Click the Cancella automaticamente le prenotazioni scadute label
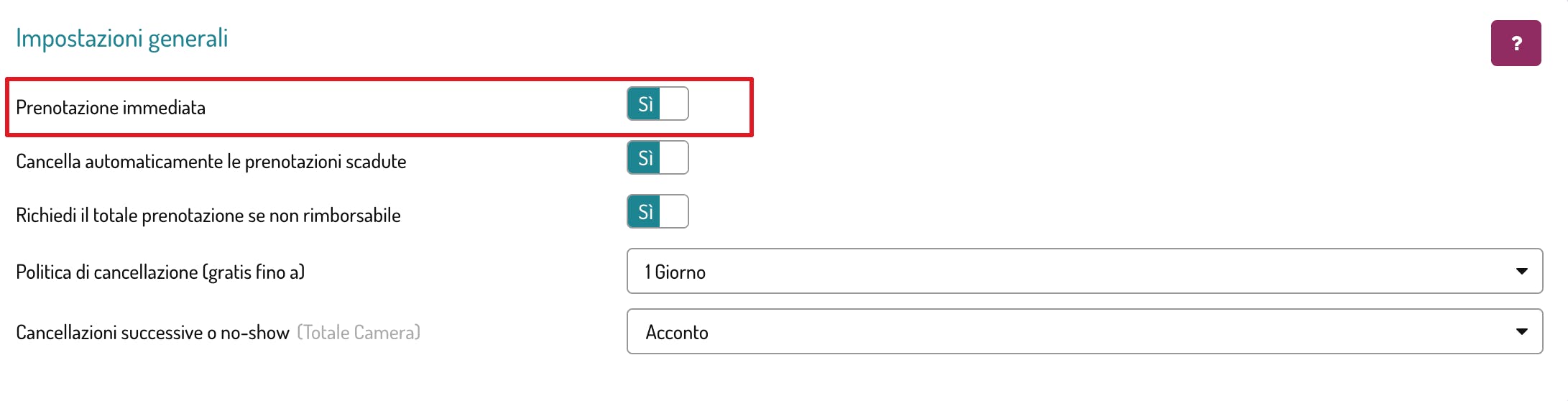Image resolution: width=1568 pixels, height=401 pixels. click(211, 162)
